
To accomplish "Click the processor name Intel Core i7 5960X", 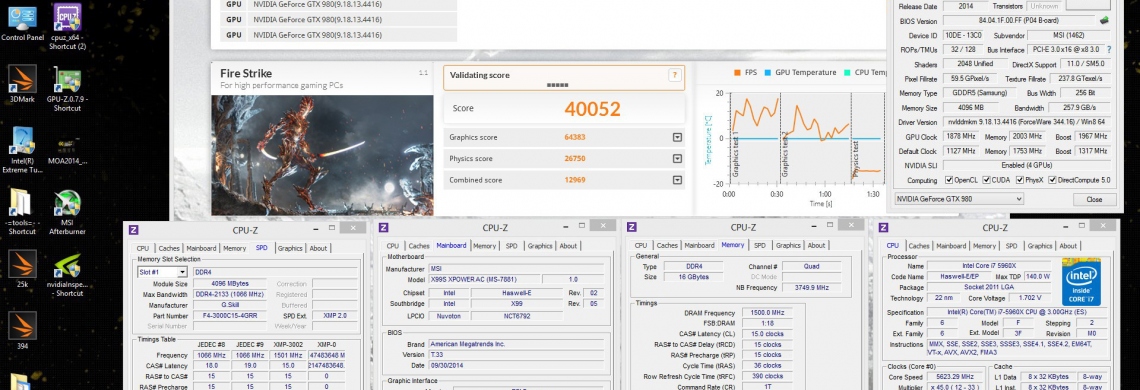I will click(x=992, y=266).
